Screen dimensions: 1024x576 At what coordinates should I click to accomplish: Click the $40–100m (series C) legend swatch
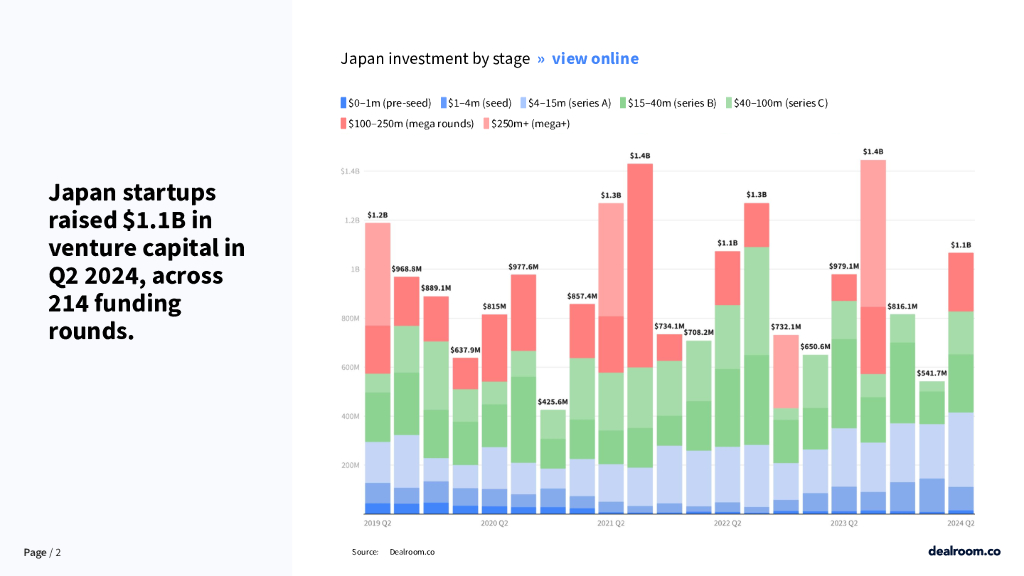coord(729,103)
